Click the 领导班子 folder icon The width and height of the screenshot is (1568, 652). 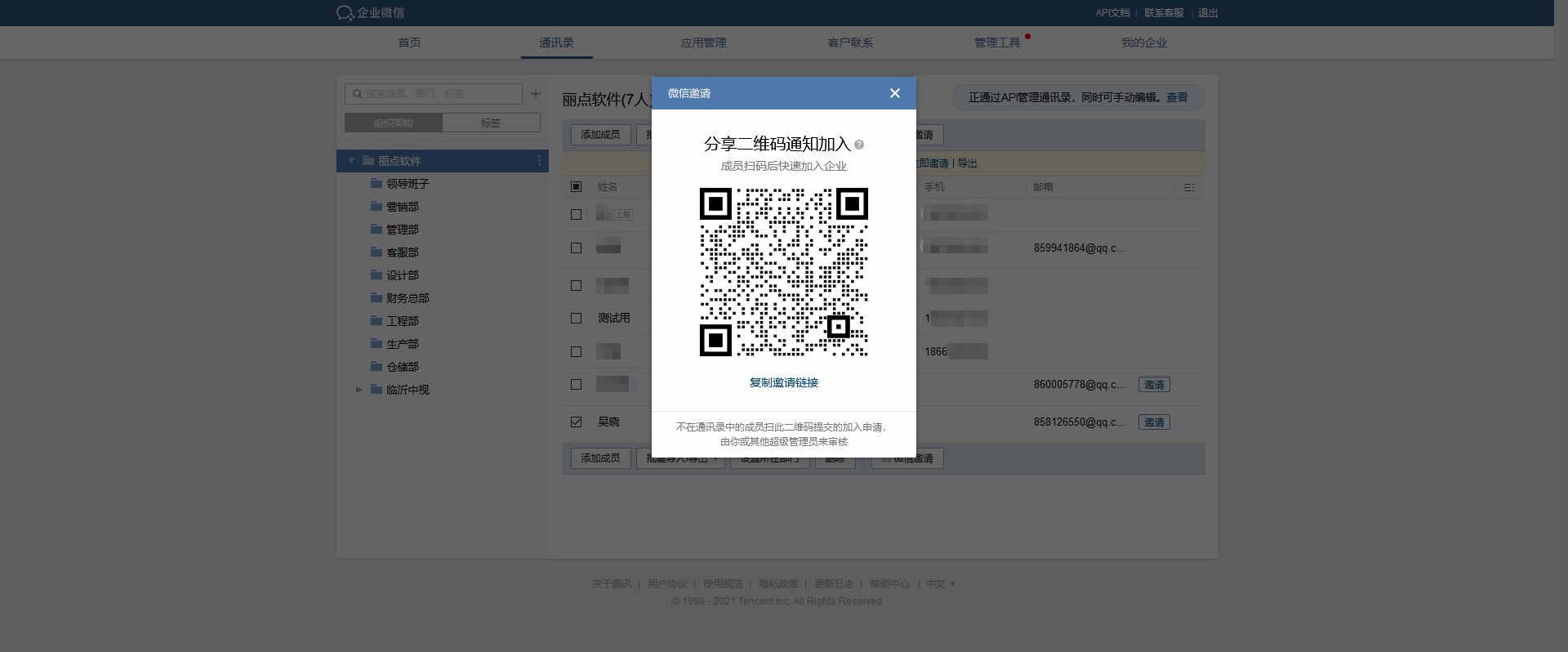point(376,183)
